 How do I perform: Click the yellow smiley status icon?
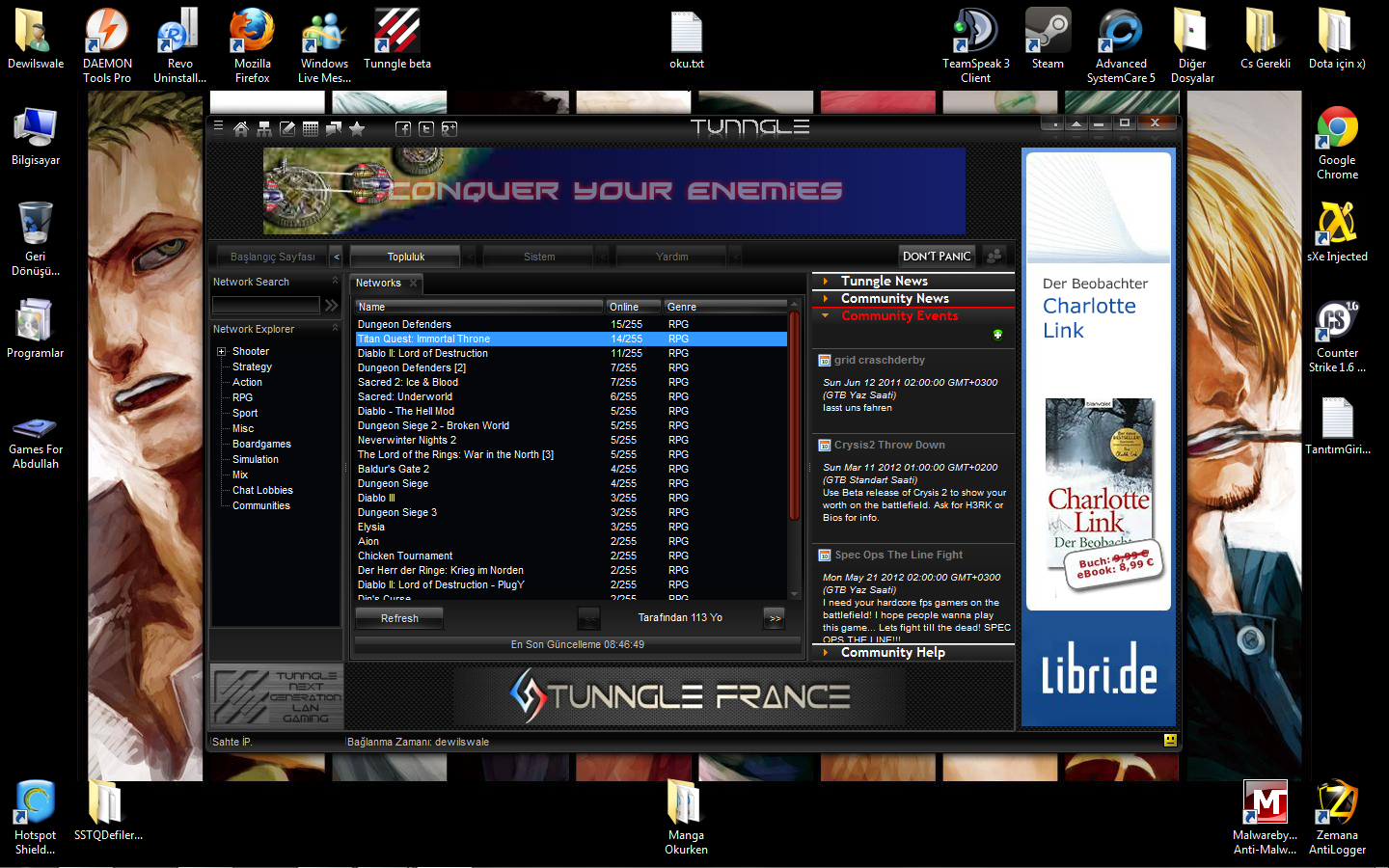coord(1170,741)
